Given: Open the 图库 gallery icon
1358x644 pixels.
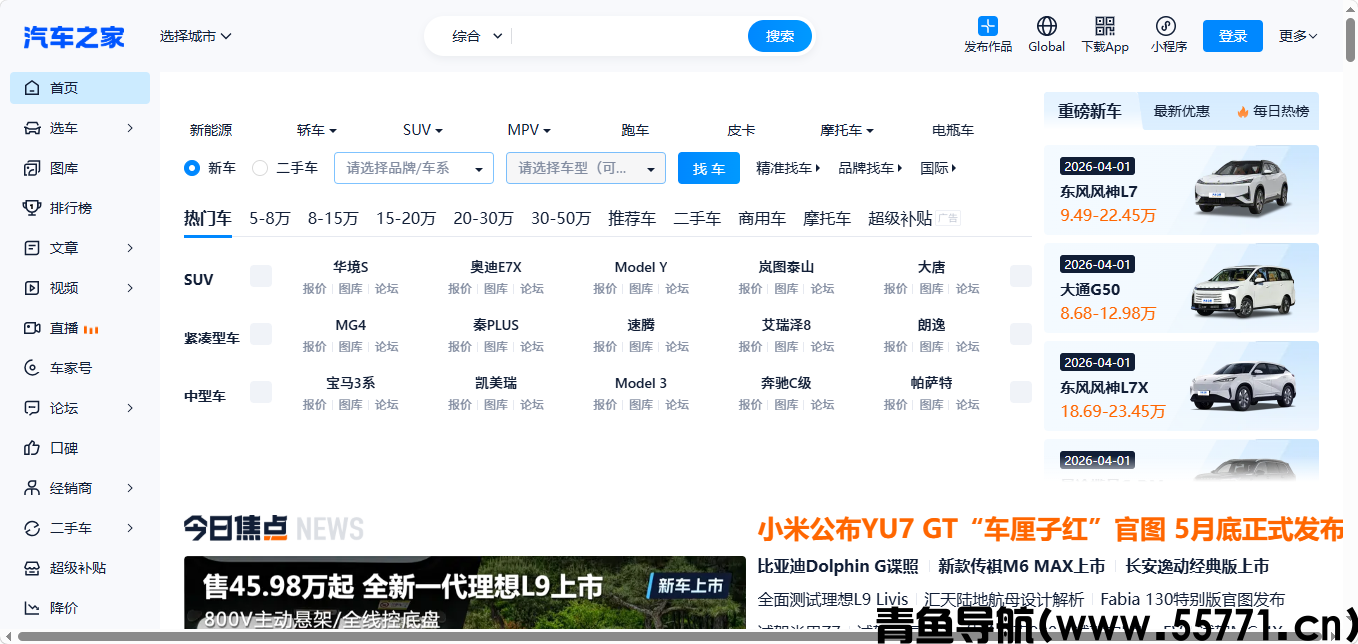Looking at the screenshot, I should (x=32, y=168).
